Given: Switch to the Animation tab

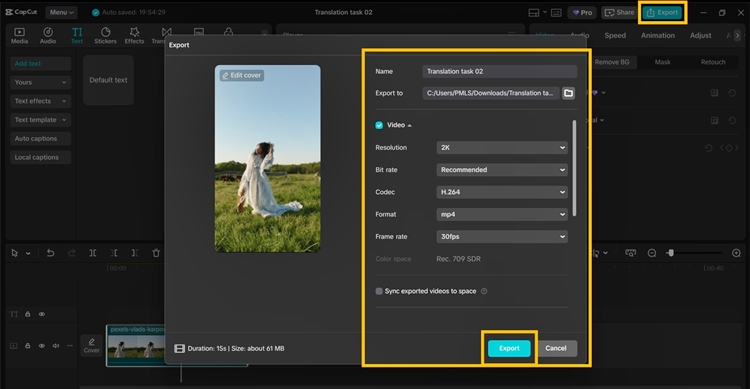Looking at the screenshot, I should tap(658, 35).
